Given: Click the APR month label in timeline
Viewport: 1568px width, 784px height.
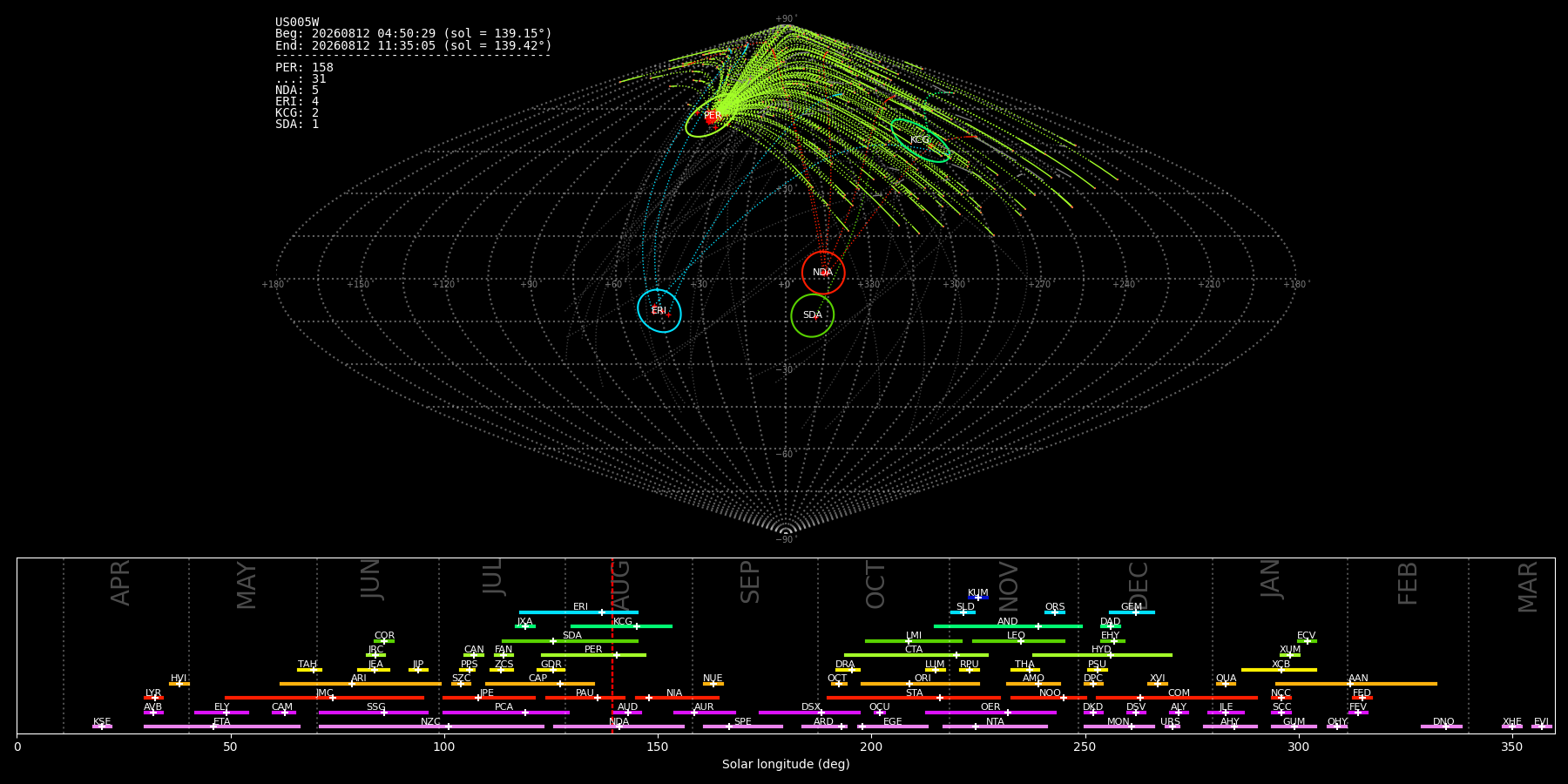Looking at the screenshot, I should [x=120, y=583].
